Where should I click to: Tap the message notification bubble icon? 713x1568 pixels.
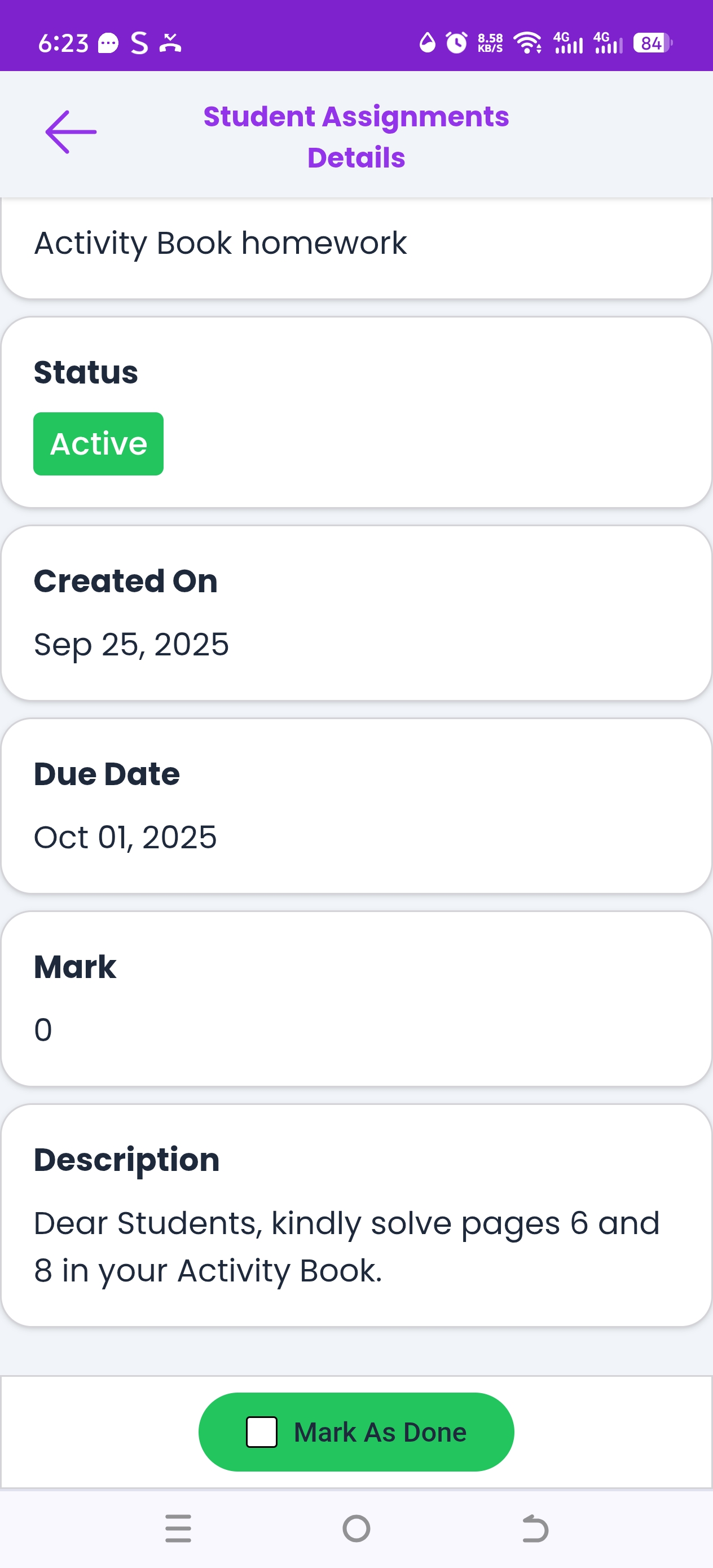click(108, 43)
